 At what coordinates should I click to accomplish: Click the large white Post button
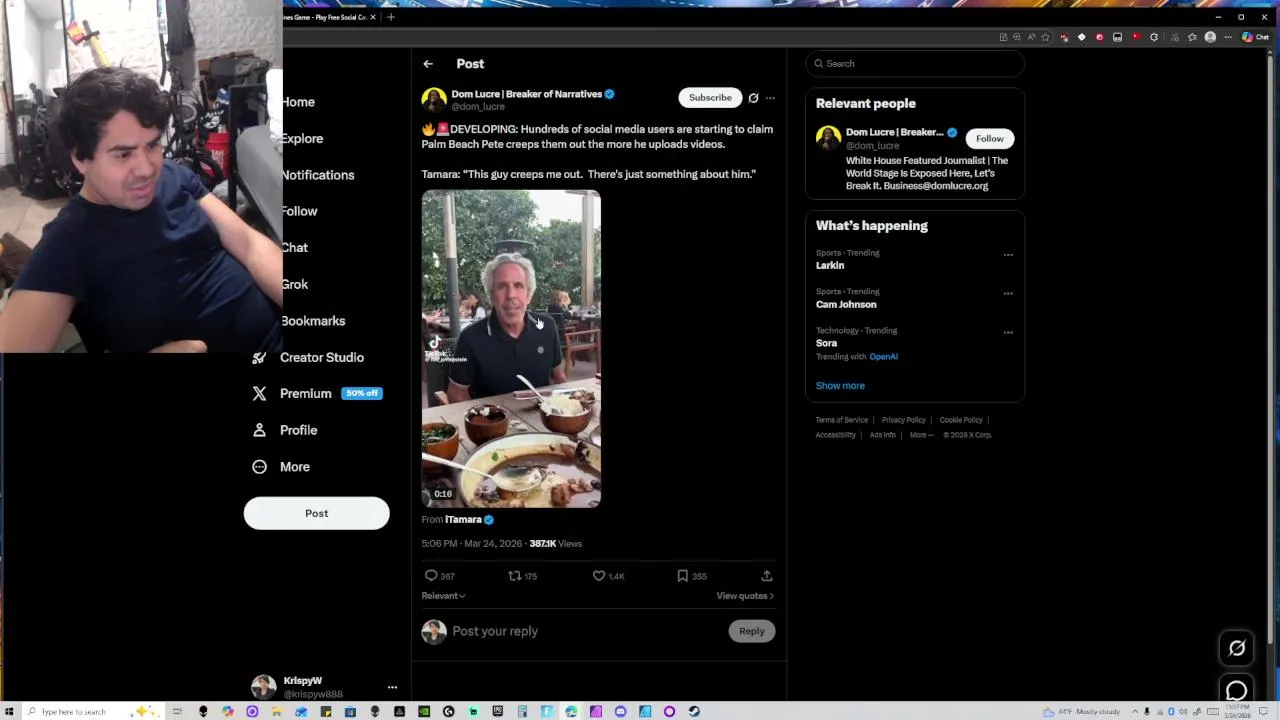point(316,513)
